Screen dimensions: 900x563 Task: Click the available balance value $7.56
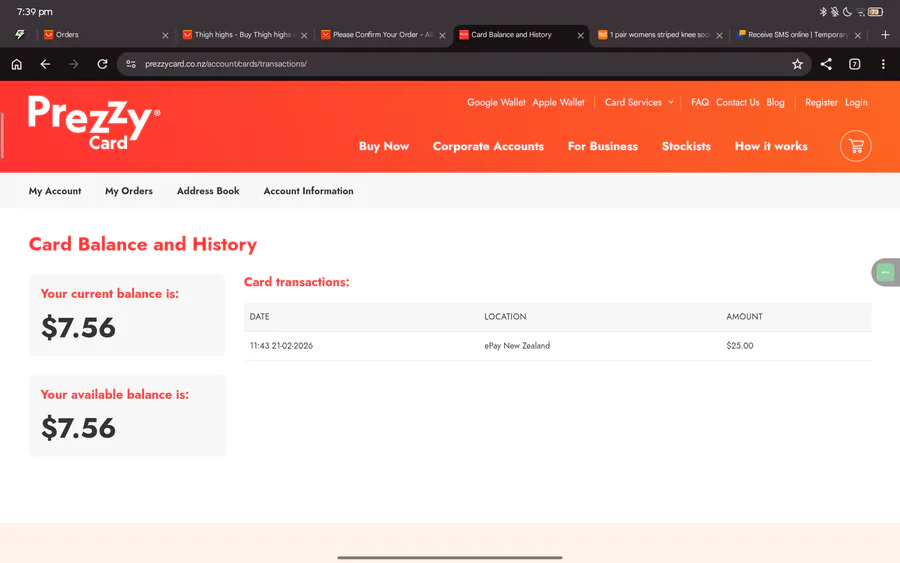click(78, 428)
